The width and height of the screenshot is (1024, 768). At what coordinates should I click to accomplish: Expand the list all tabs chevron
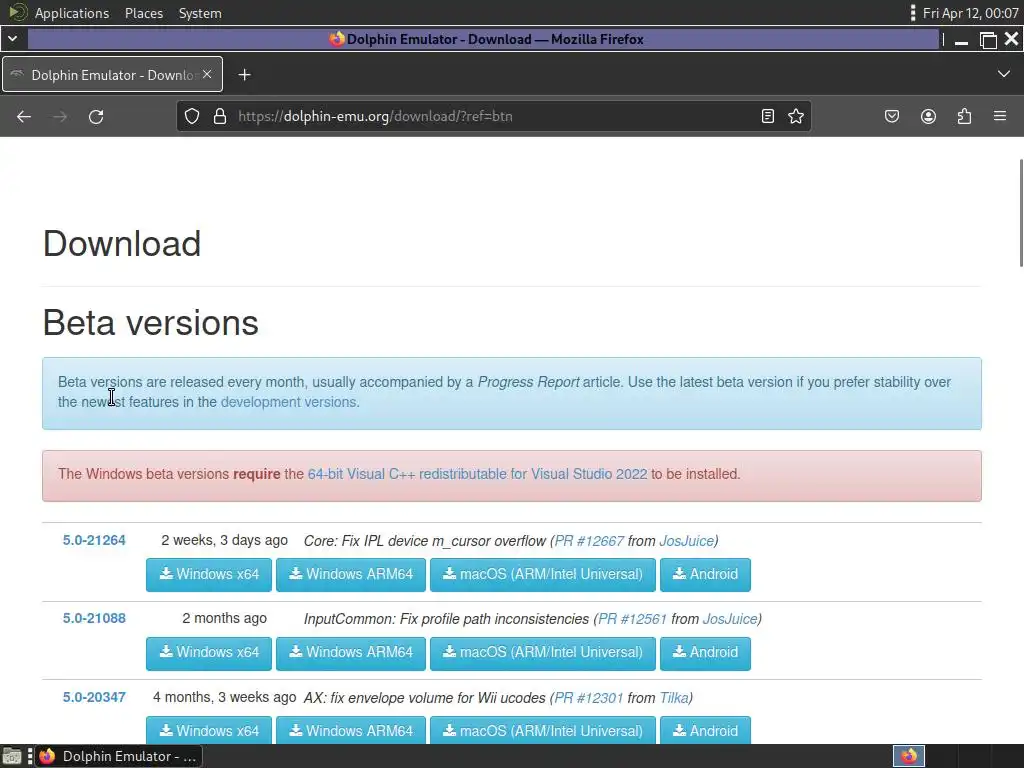[x=1004, y=74]
